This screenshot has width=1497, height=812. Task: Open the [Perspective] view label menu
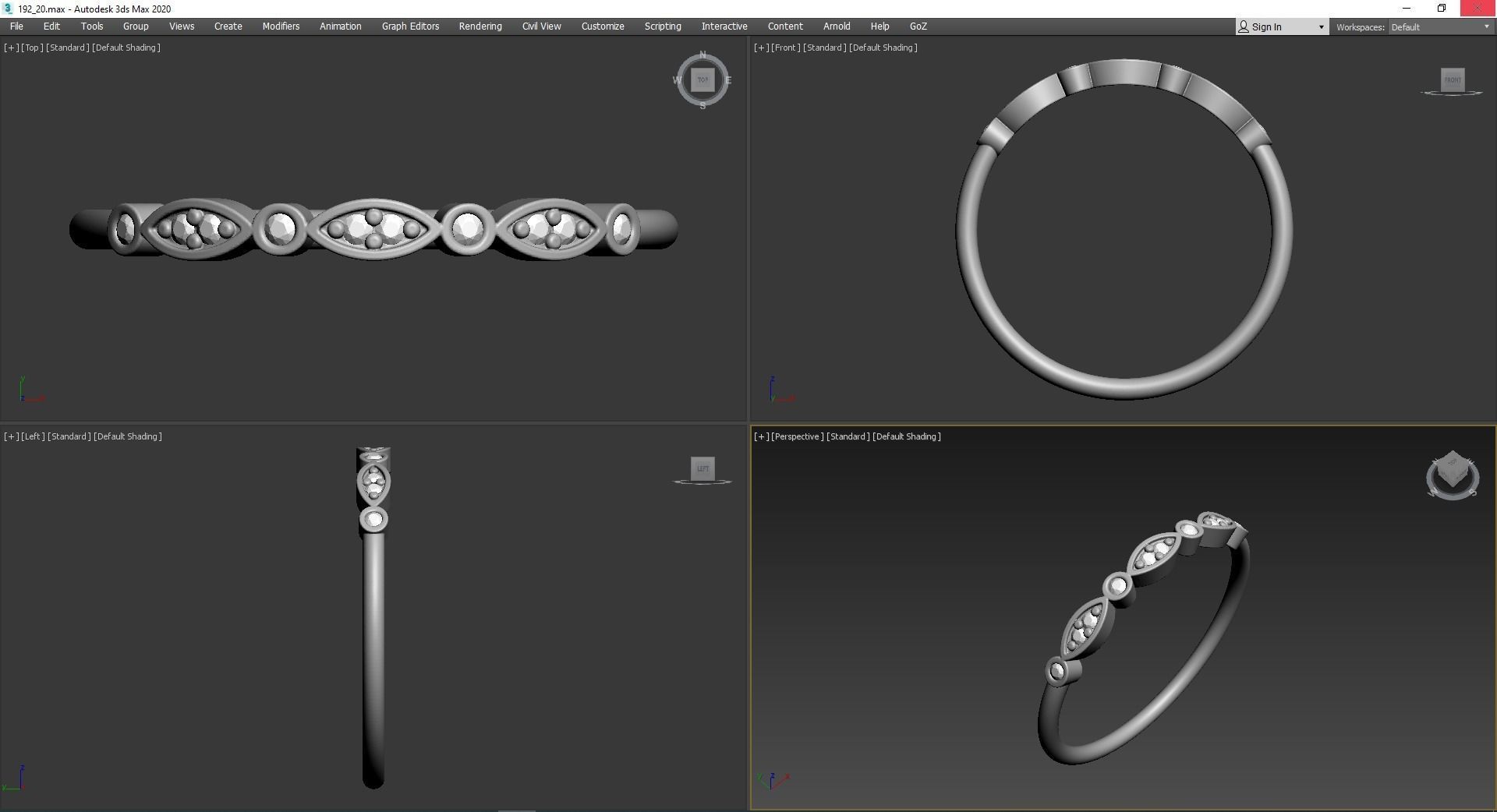click(798, 436)
